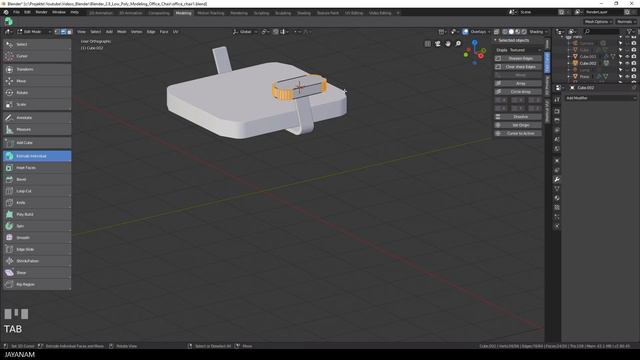The width and height of the screenshot is (640, 360).
Task: Open the Face menu
Action: tap(164, 32)
